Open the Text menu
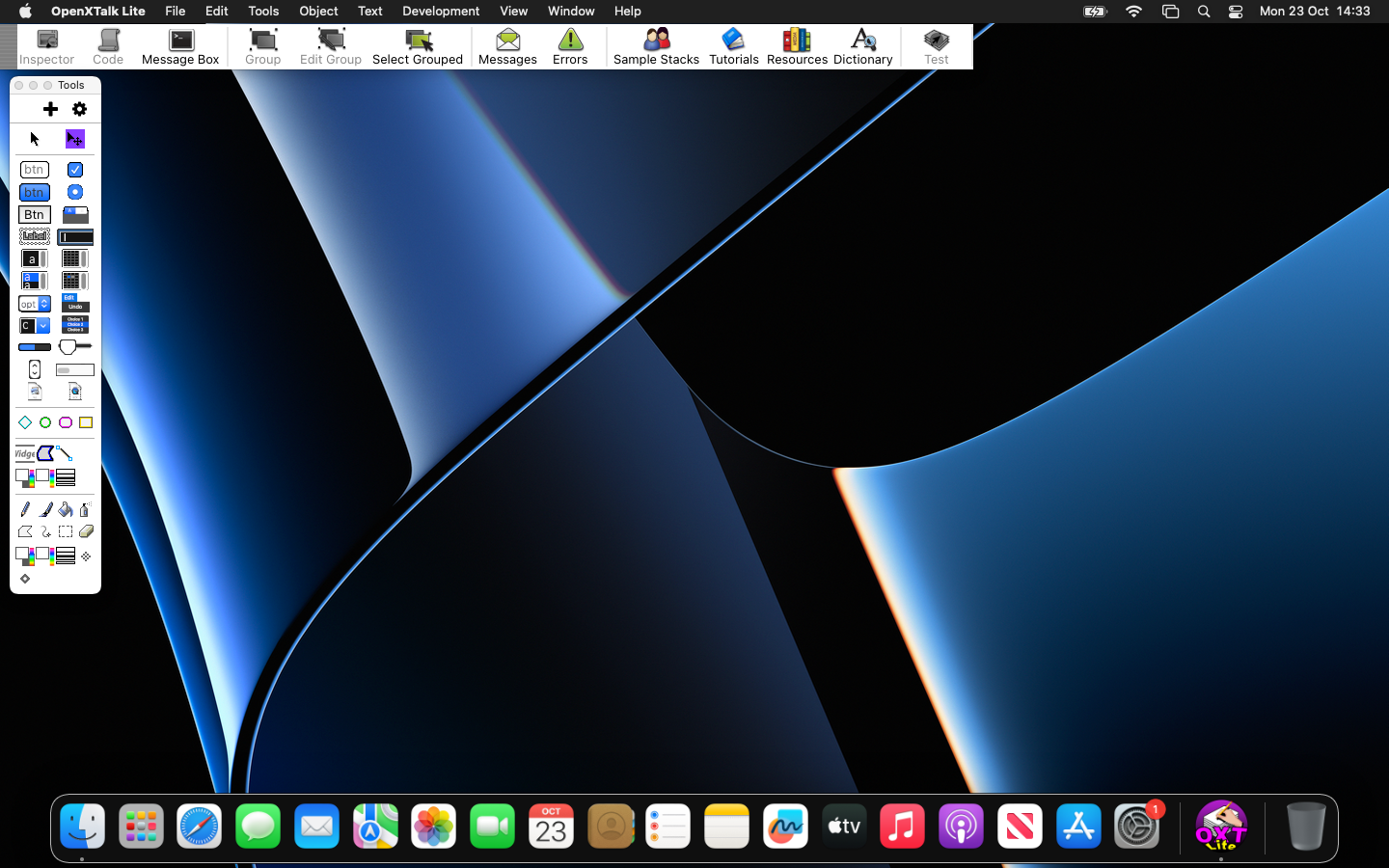This screenshot has height=868, width=1389. pos(370,12)
